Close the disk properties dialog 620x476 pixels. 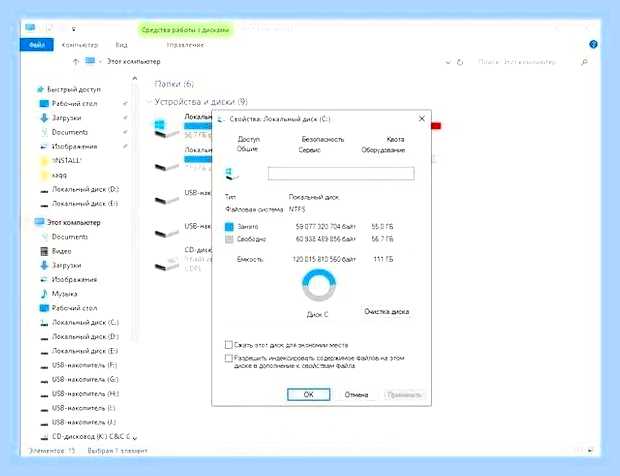pyautogui.click(x=422, y=118)
